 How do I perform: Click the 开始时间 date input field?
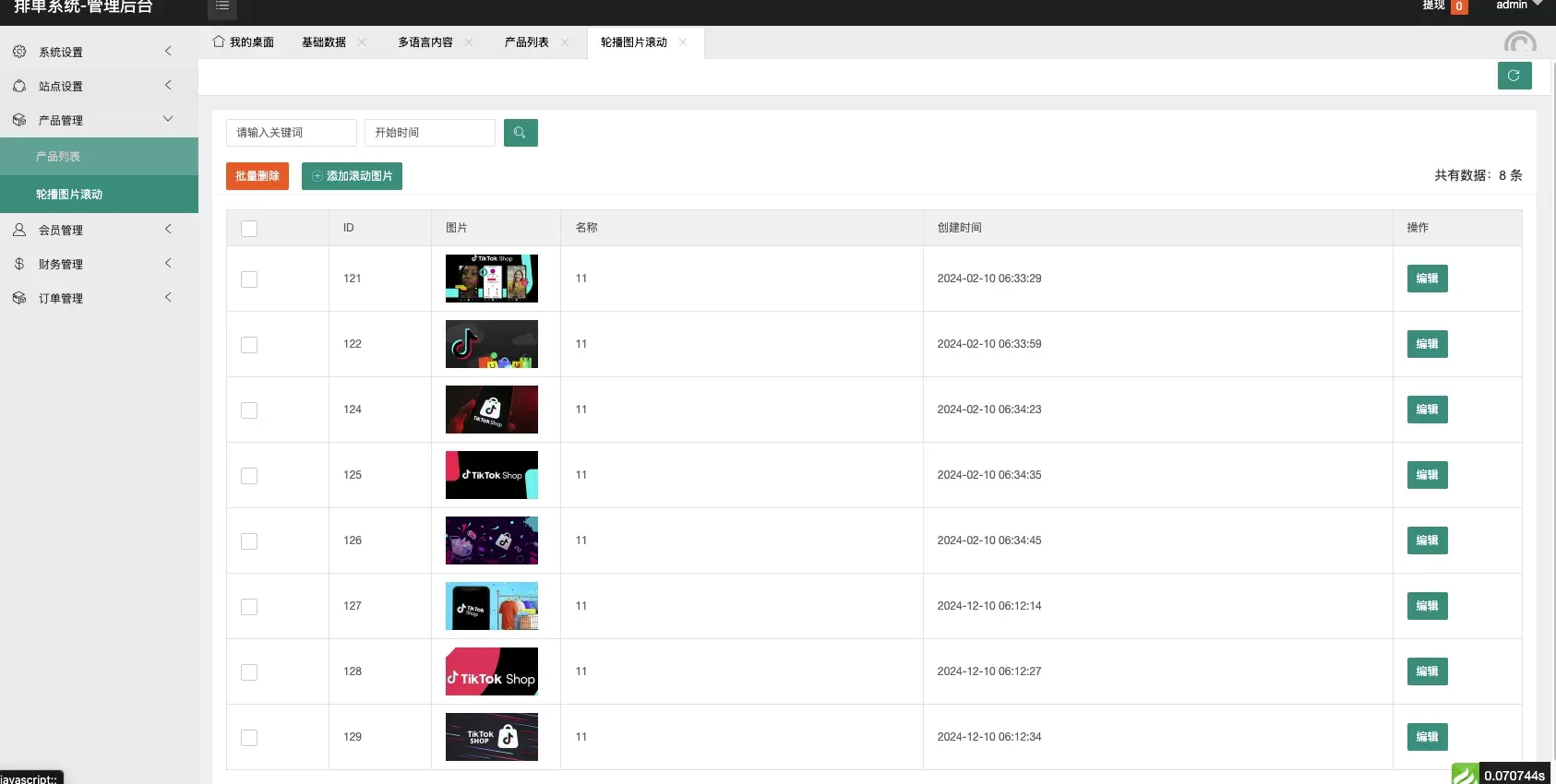[429, 133]
